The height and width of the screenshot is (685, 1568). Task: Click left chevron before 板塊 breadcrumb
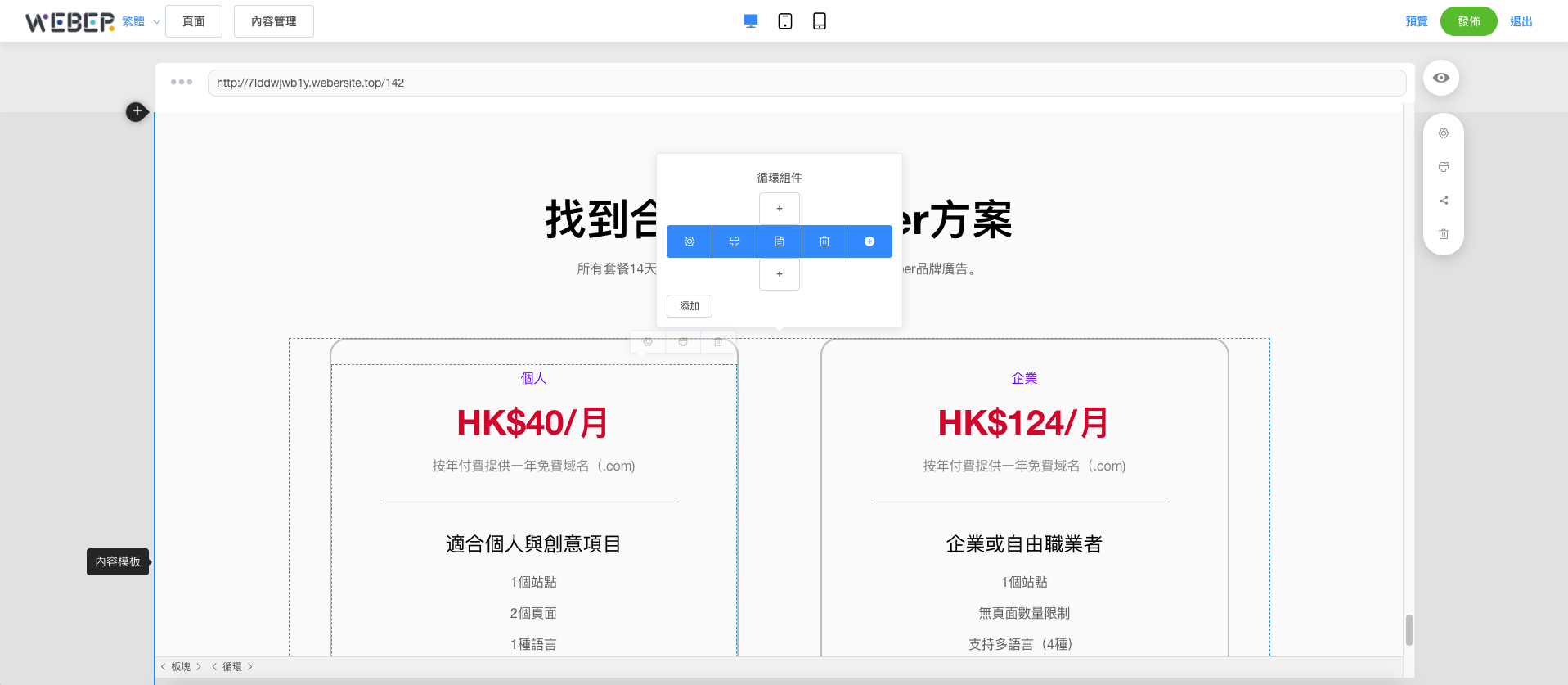163,667
